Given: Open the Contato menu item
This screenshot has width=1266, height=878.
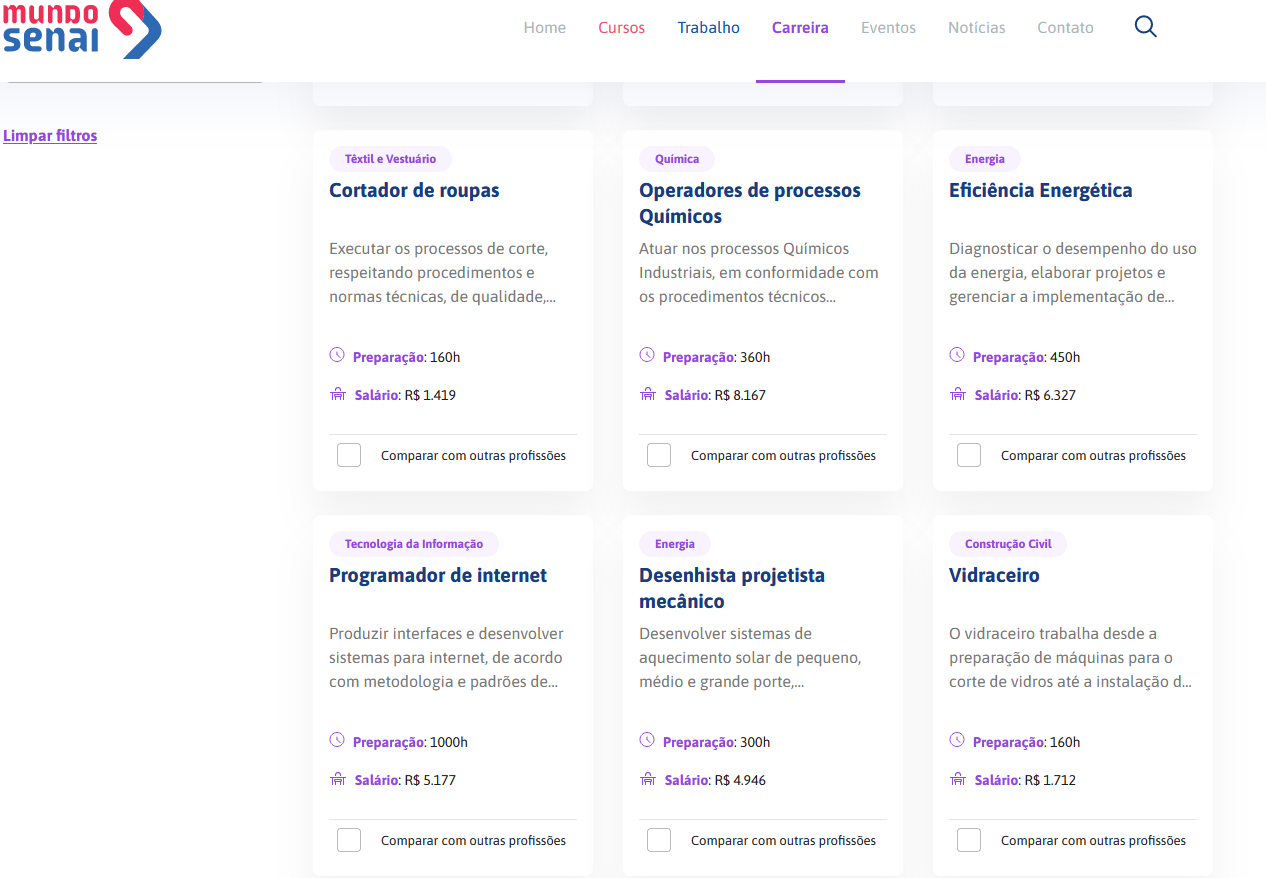Looking at the screenshot, I should click(x=1065, y=28).
